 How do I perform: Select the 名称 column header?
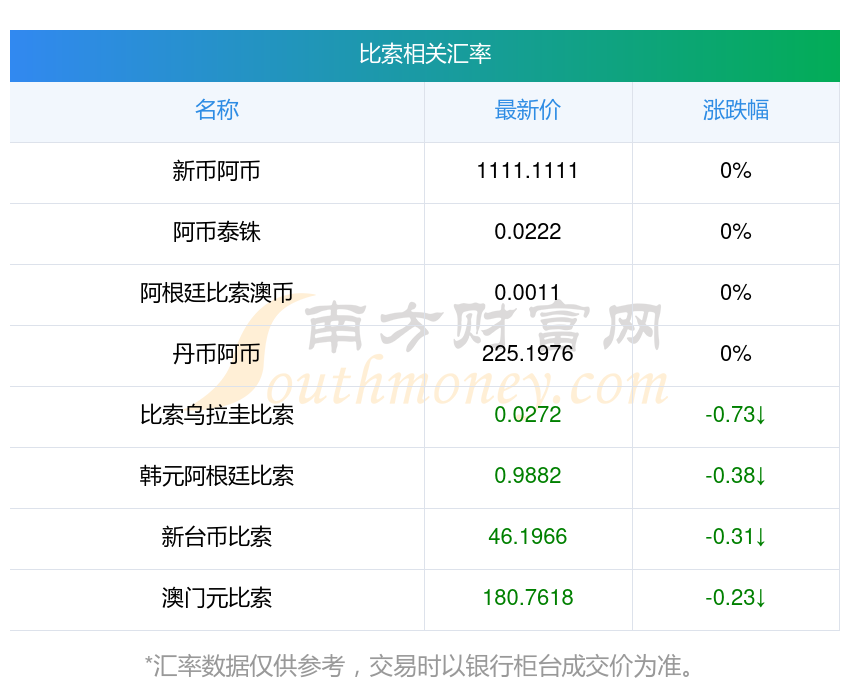pos(217,110)
